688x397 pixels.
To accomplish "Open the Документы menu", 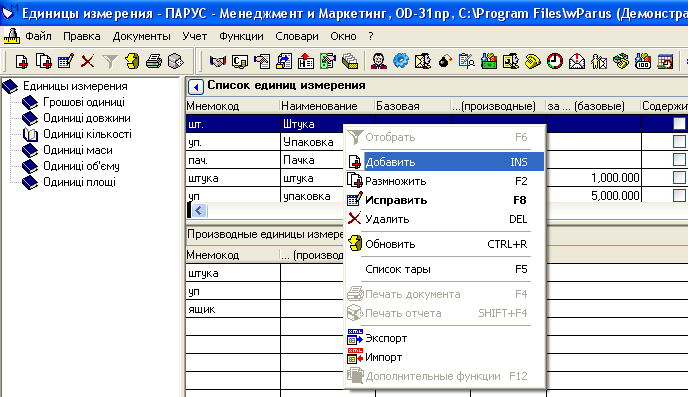I will click(x=141, y=36).
